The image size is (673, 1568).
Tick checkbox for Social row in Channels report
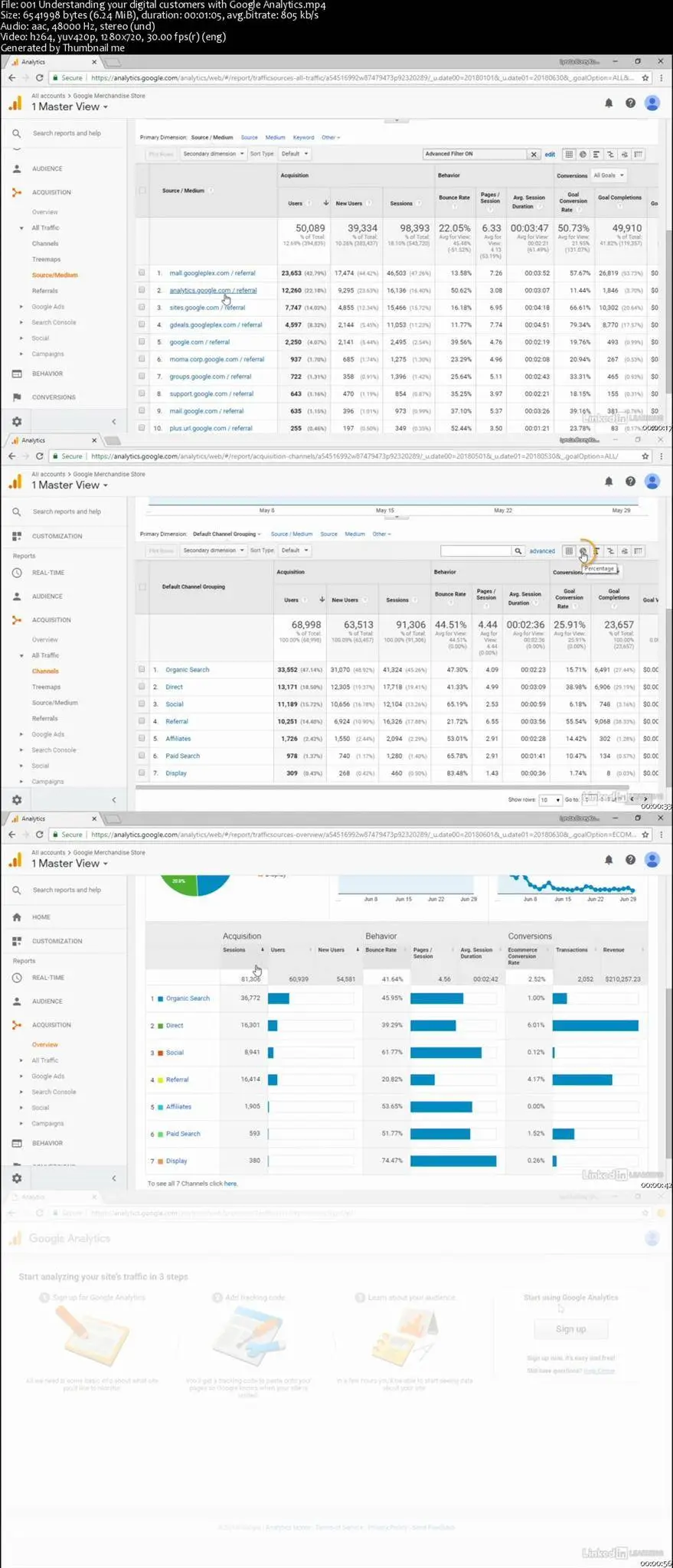click(x=142, y=704)
